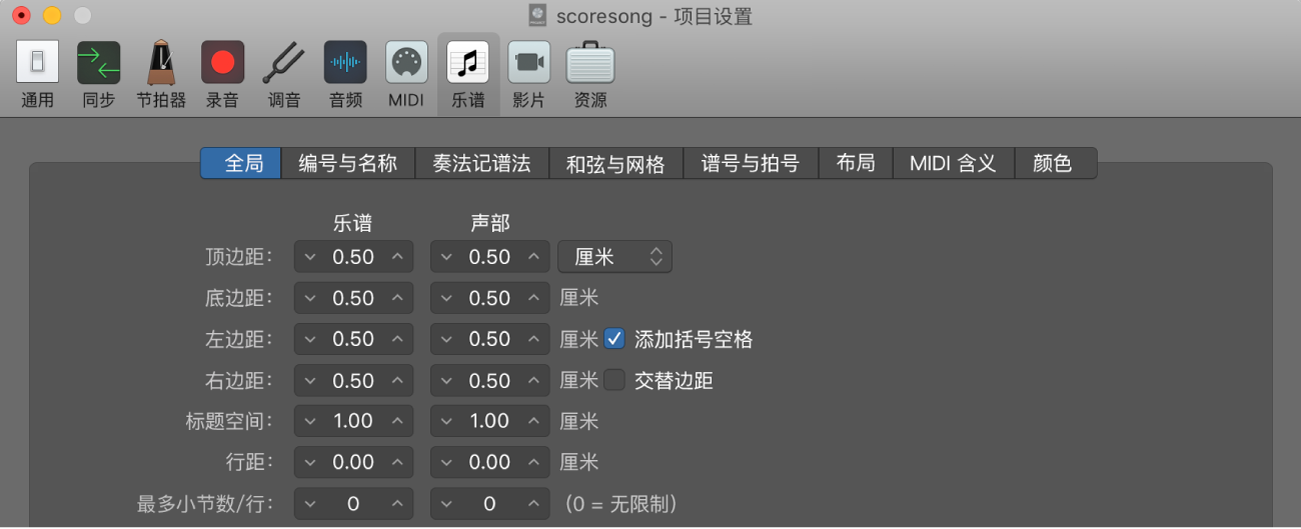The height and width of the screenshot is (529, 1301).
Task: Increase 左边距 乐谱 value
Action: (397, 339)
